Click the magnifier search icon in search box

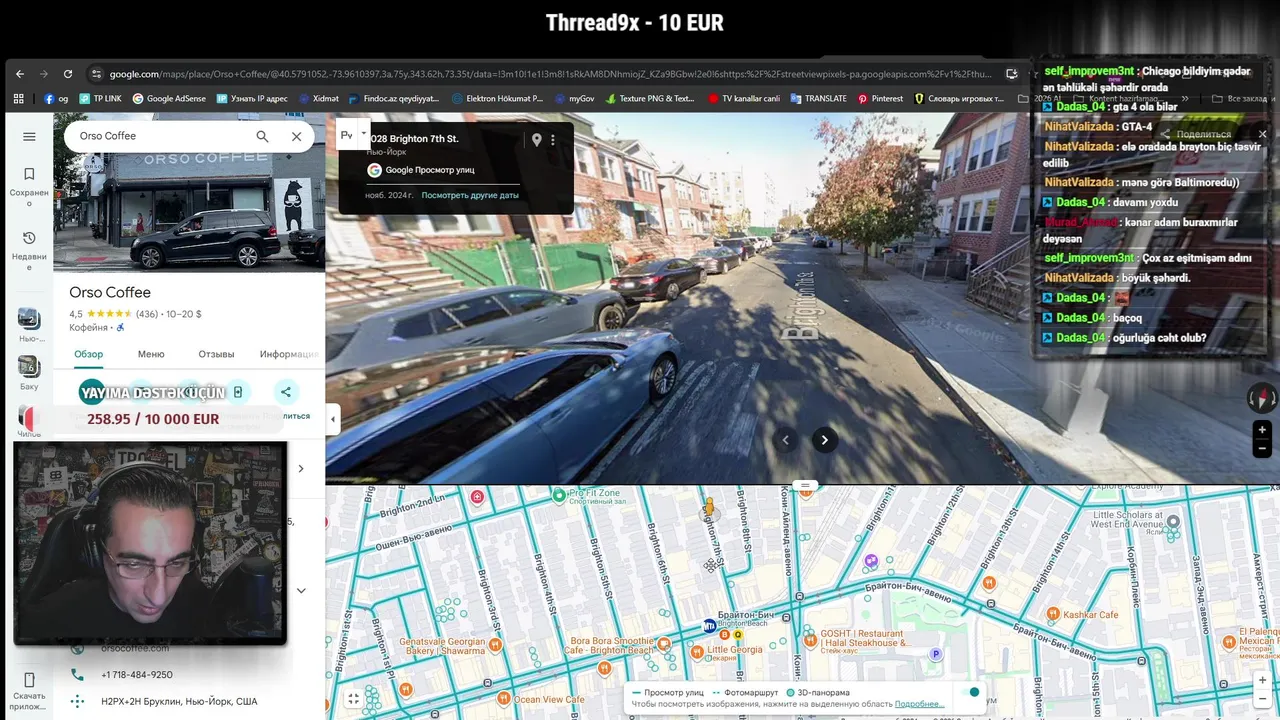tap(262, 136)
